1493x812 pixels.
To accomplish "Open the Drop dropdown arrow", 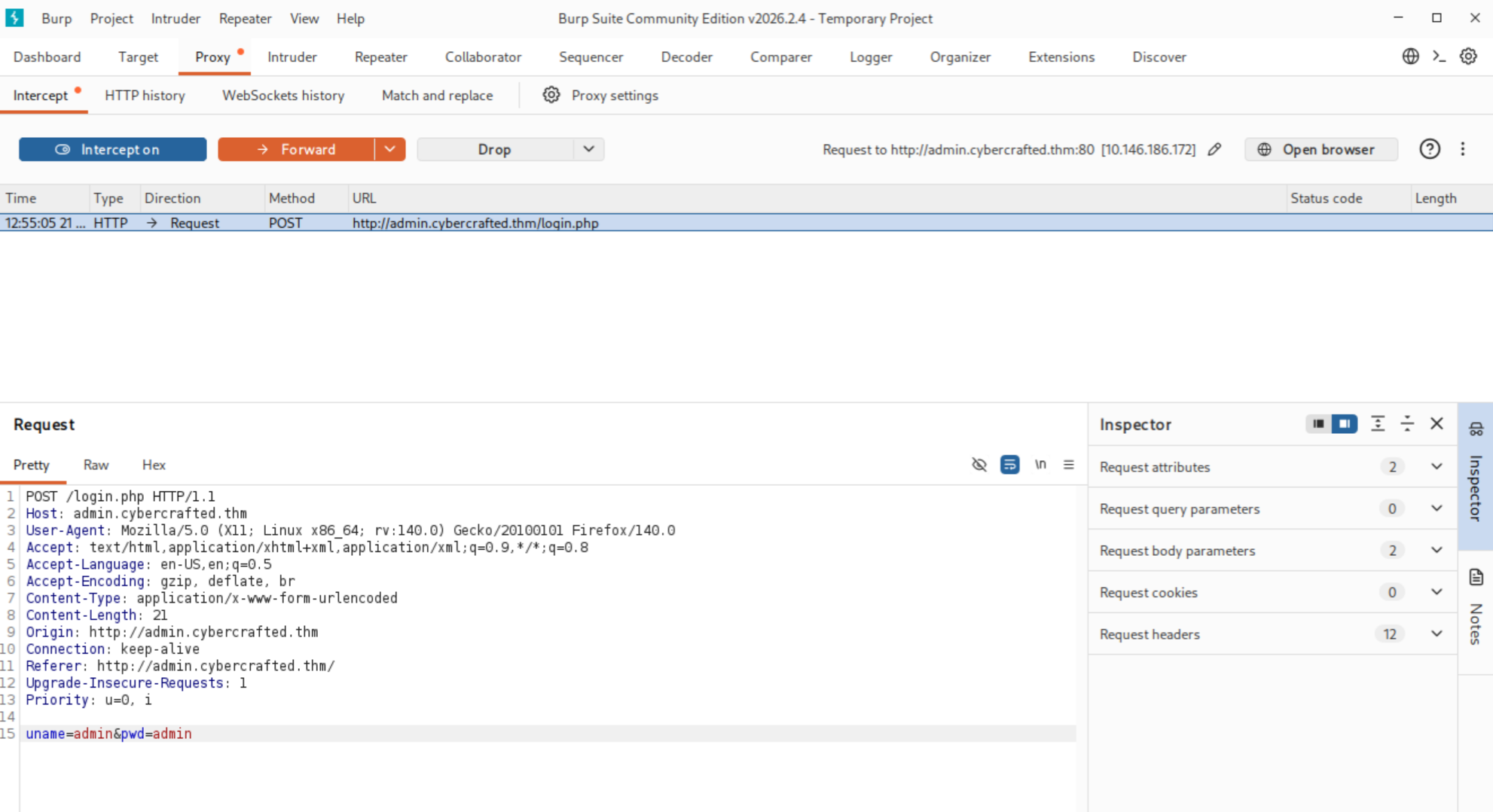I will [x=589, y=149].
